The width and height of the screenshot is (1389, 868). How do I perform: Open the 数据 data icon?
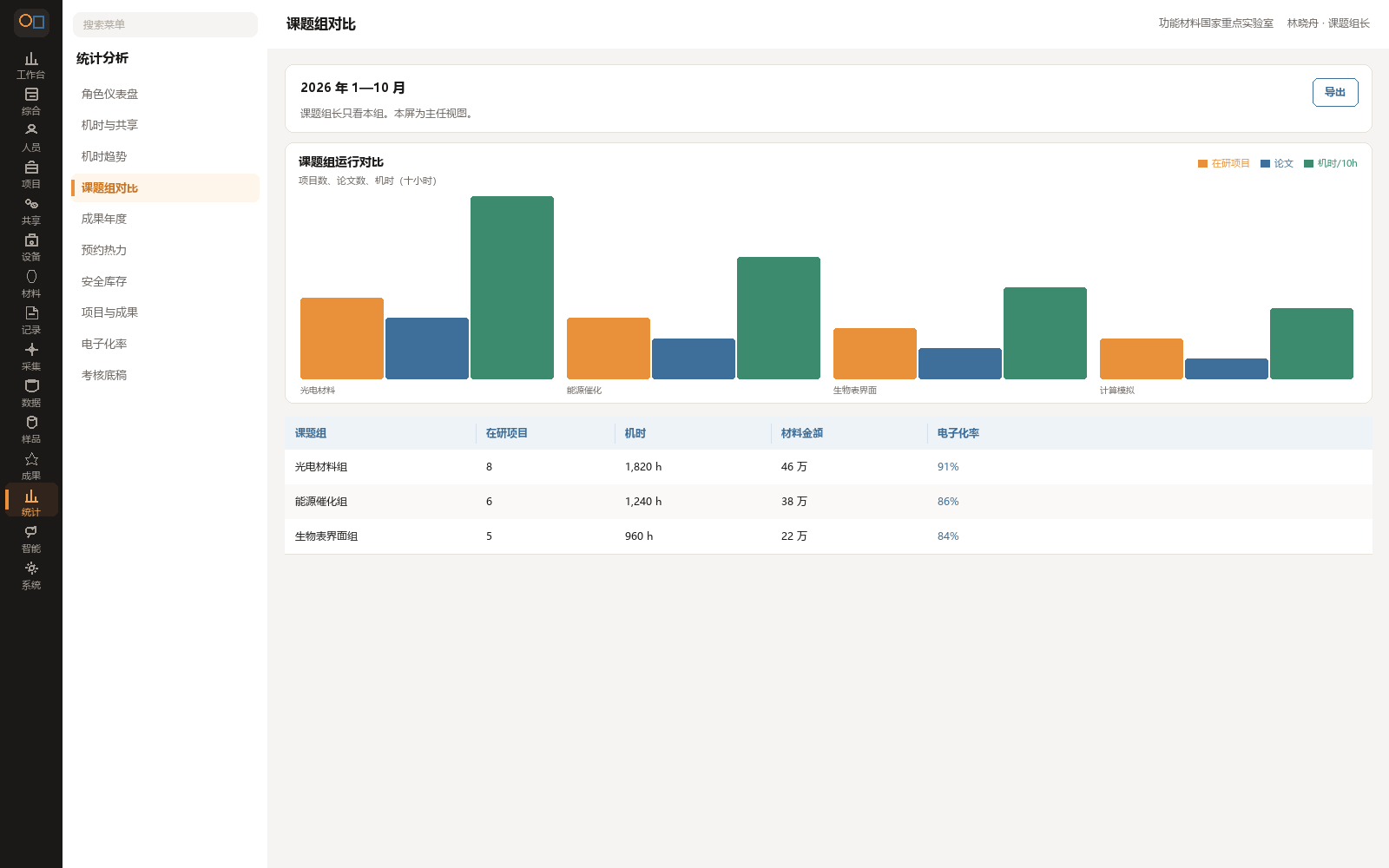pyautogui.click(x=31, y=393)
